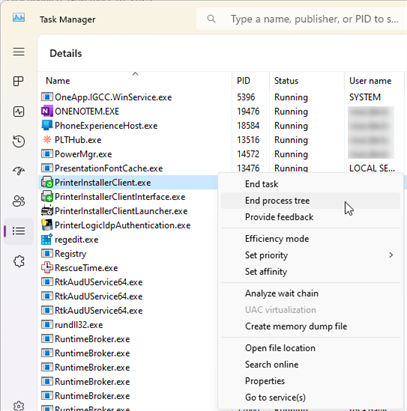Click the PLTHub.exe orange icon
This screenshot has width=407, height=411.
pyautogui.click(x=47, y=140)
